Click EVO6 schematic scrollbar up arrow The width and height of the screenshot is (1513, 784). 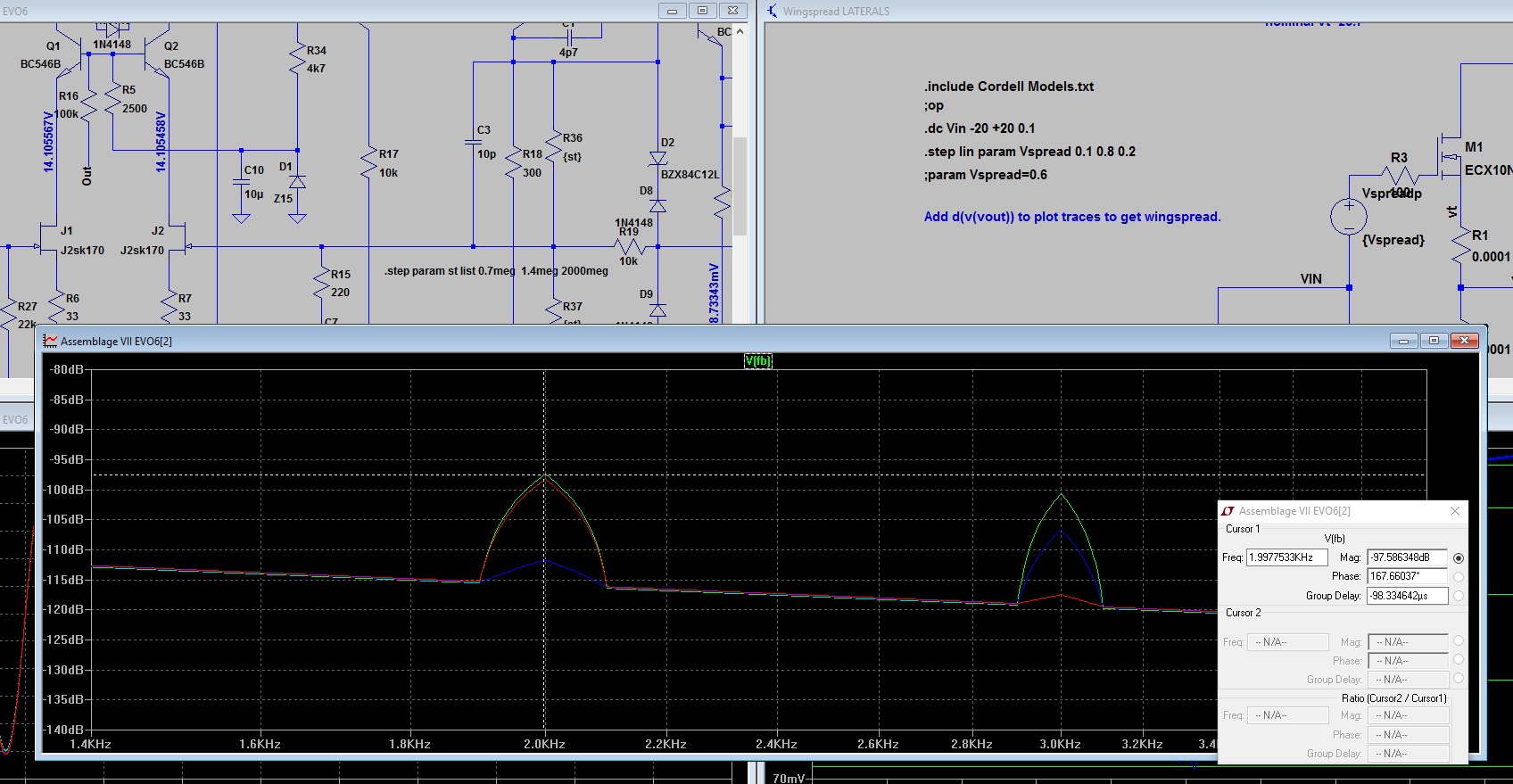740,31
